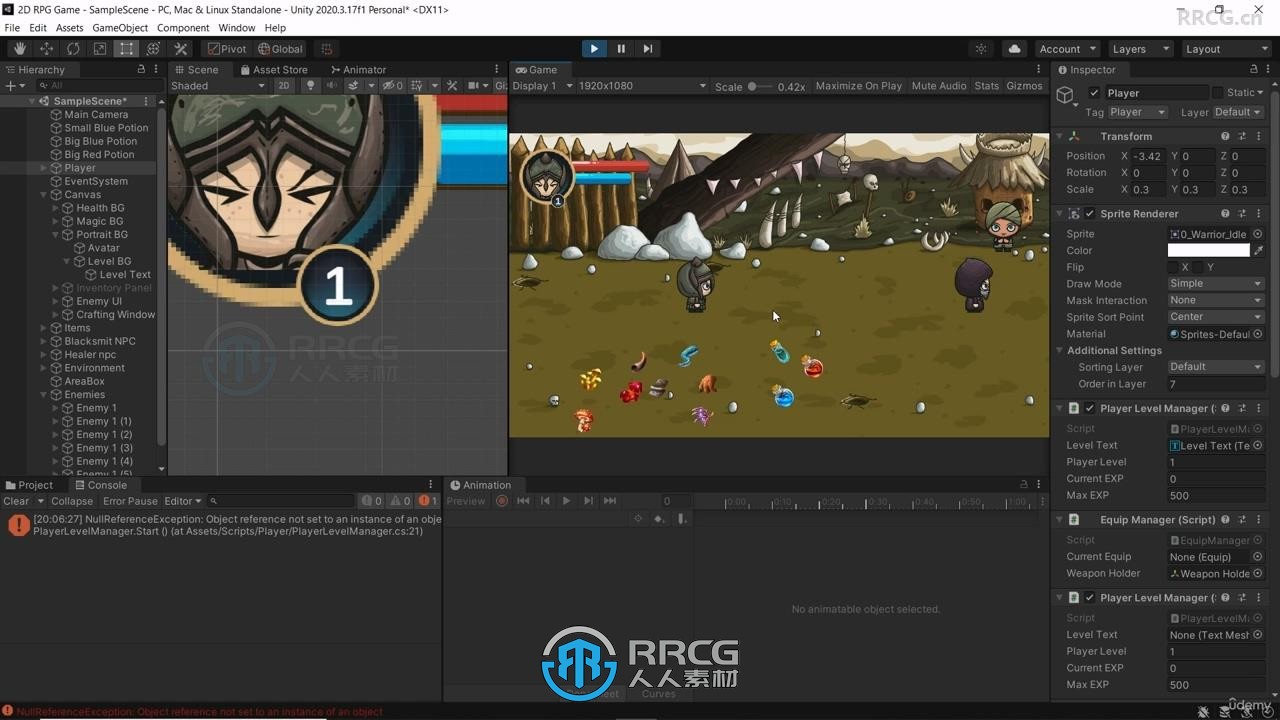The width and height of the screenshot is (1280, 720).
Task: Toggle the grid snapping icon
Action: 327,48
